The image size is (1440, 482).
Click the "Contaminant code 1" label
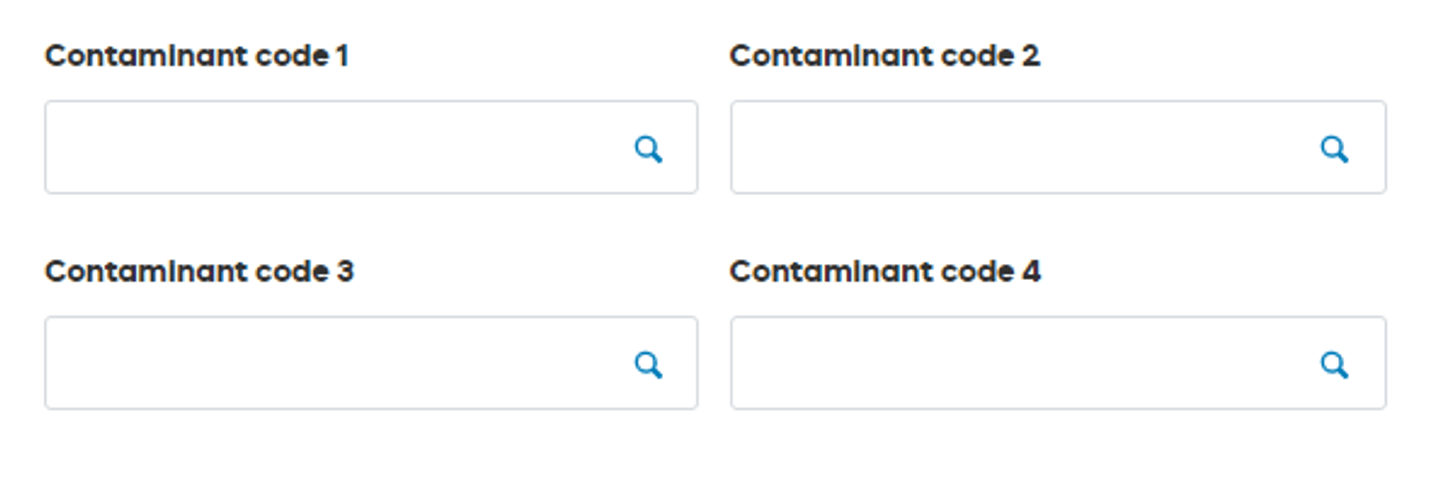coord(197,56)
